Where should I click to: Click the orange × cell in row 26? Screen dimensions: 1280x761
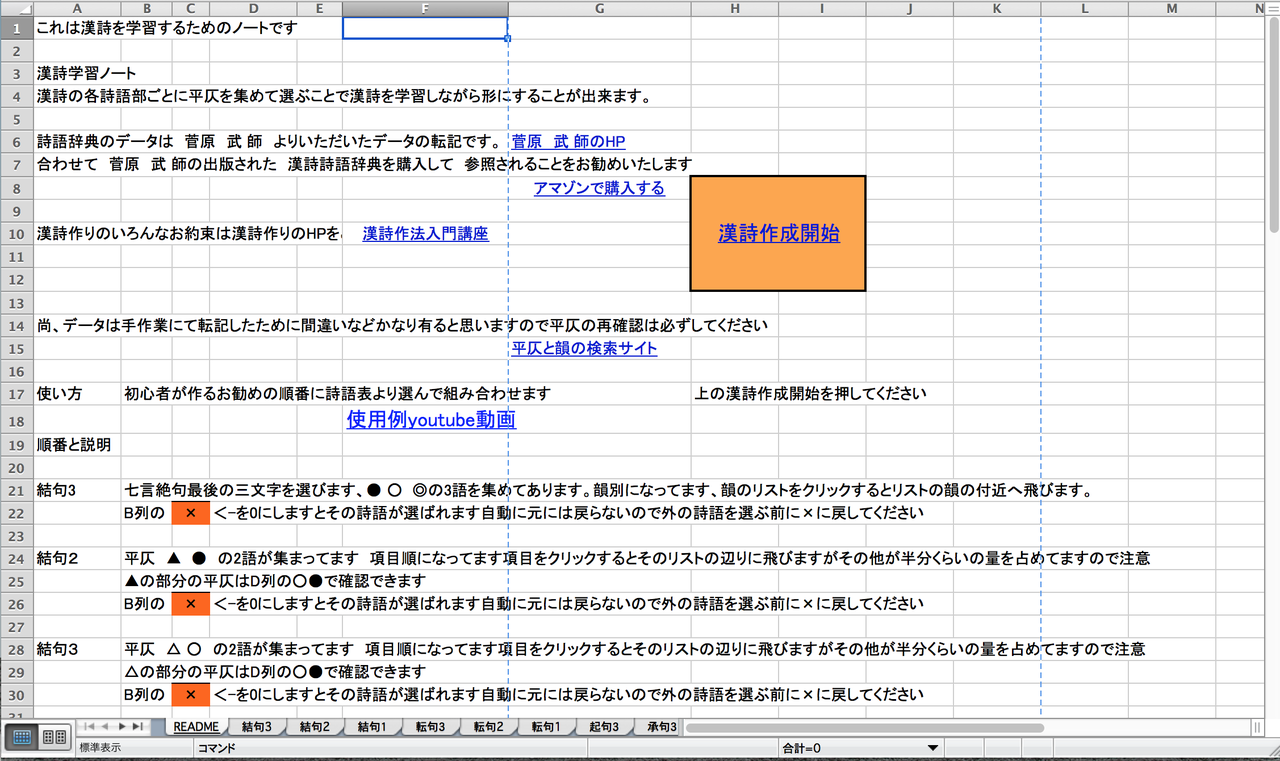click(x=190, y=603)
